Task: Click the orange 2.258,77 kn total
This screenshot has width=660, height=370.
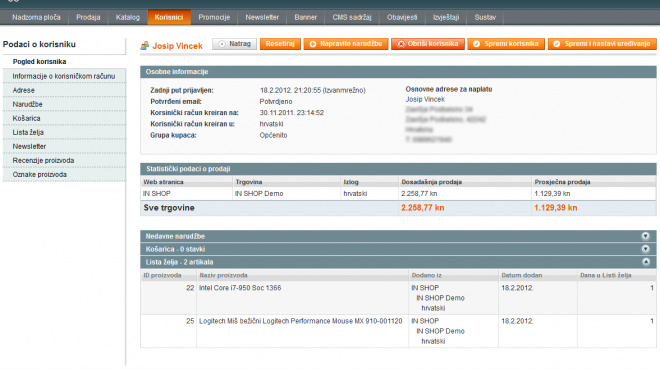Action: click(422, 208)
